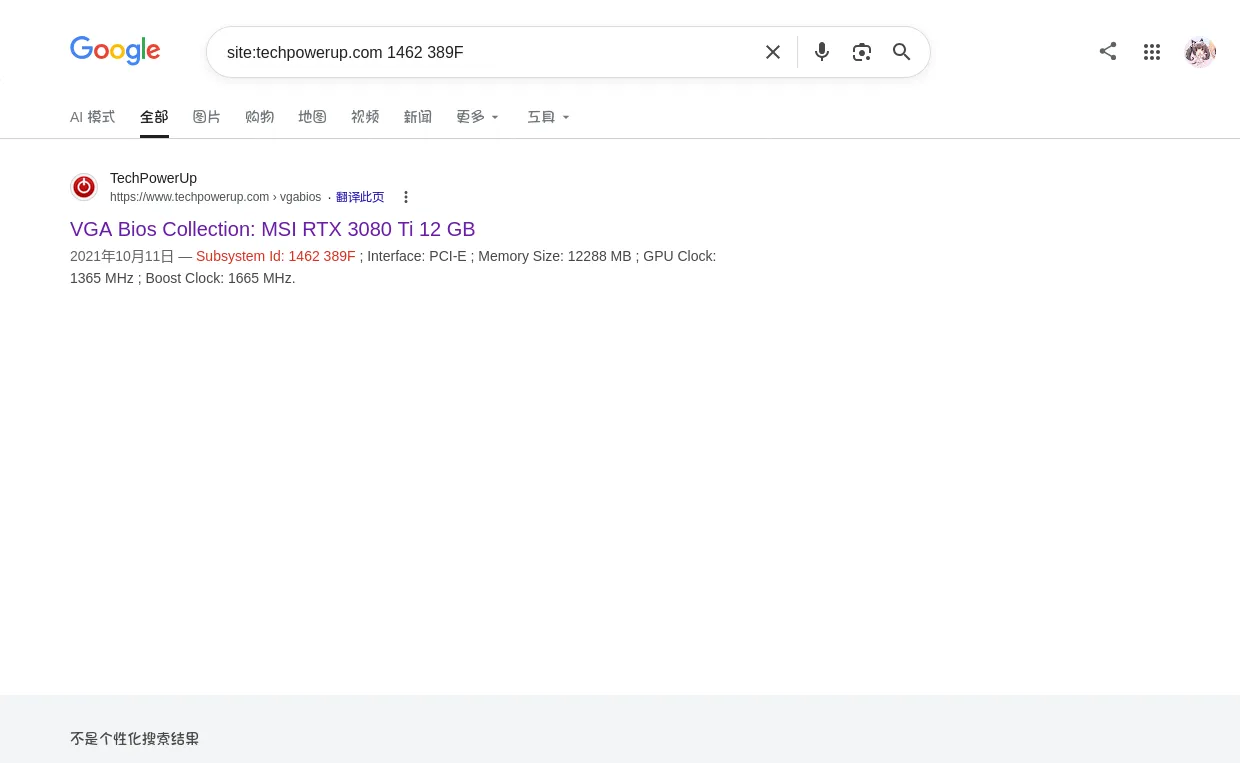Switch to the 地图 tab

pyautogui.click(x=313, y=117)
